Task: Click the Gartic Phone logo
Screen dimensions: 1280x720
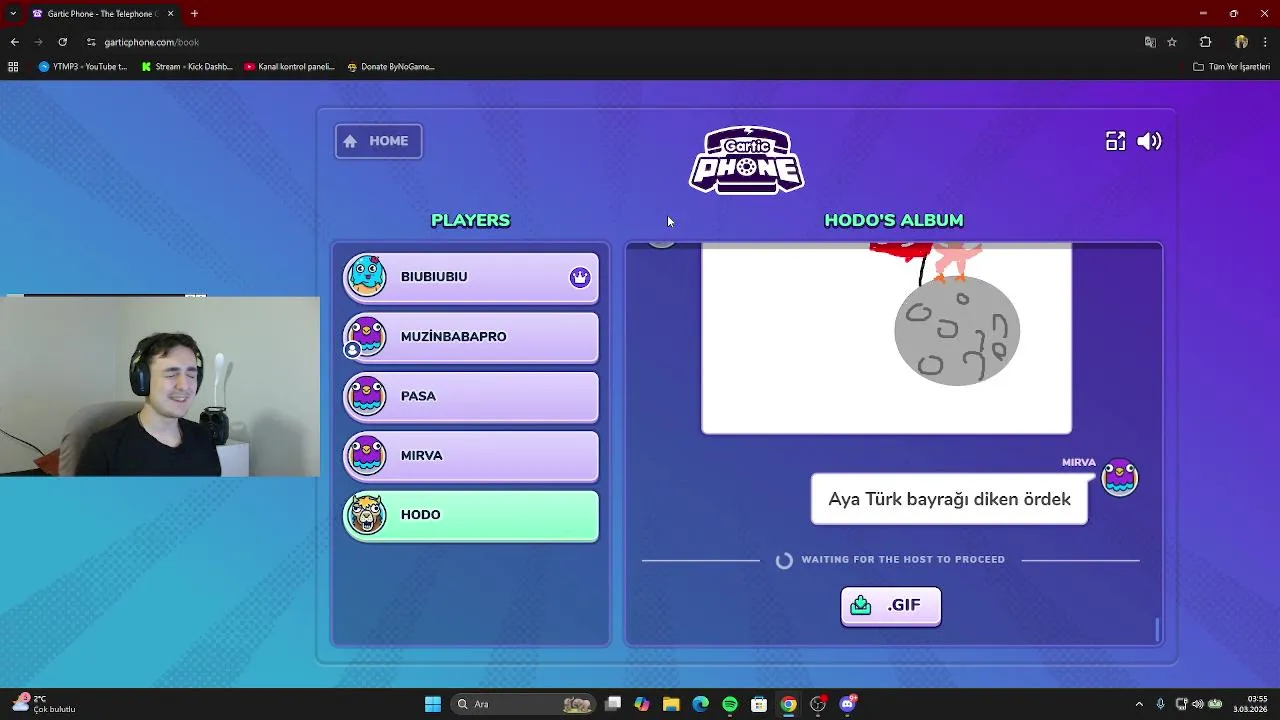Action: pos(746,160)
